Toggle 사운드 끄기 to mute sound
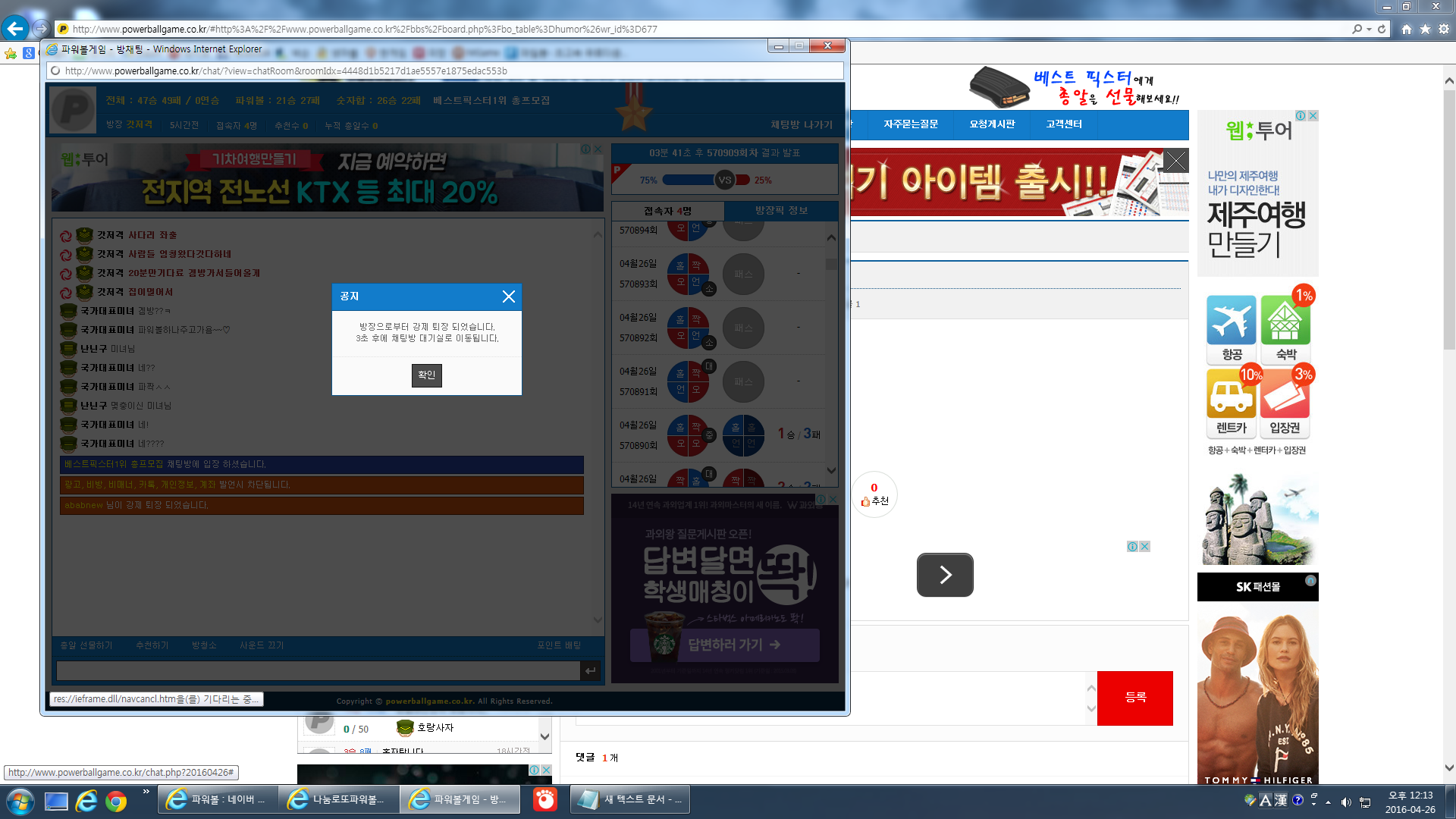This screenshot has height=819, width=1456. click(x=262, y=645)
